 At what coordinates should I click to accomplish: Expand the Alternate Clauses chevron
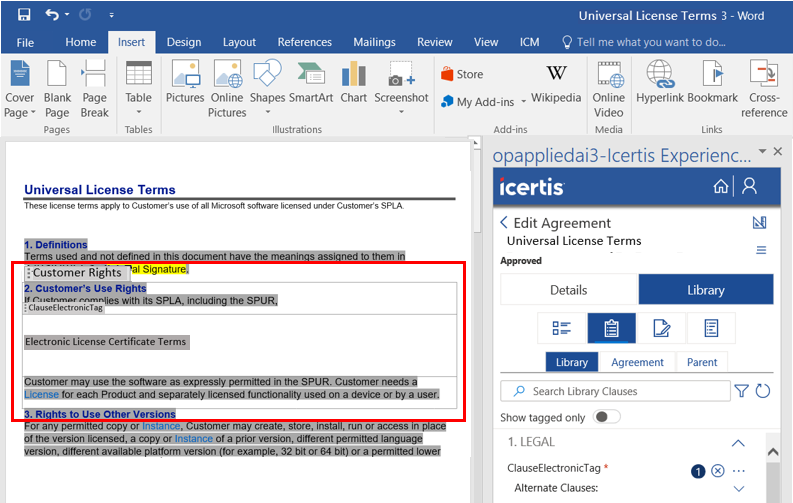tap(739, 488)
